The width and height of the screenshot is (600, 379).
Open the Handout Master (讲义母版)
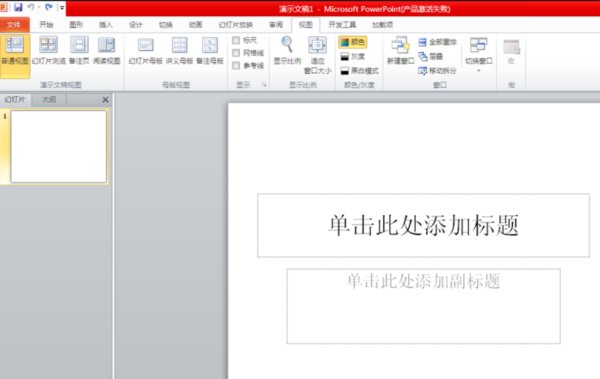[x=179, y=50]
